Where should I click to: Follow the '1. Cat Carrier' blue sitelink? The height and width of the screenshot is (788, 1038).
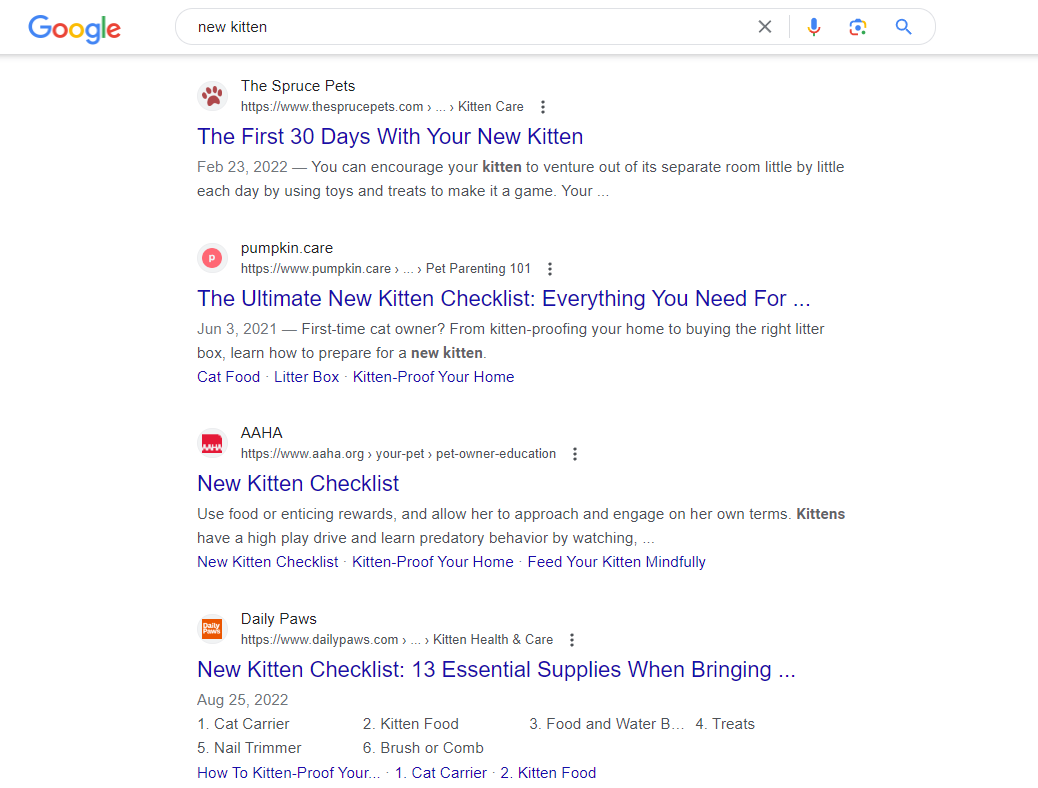point(441,773)
